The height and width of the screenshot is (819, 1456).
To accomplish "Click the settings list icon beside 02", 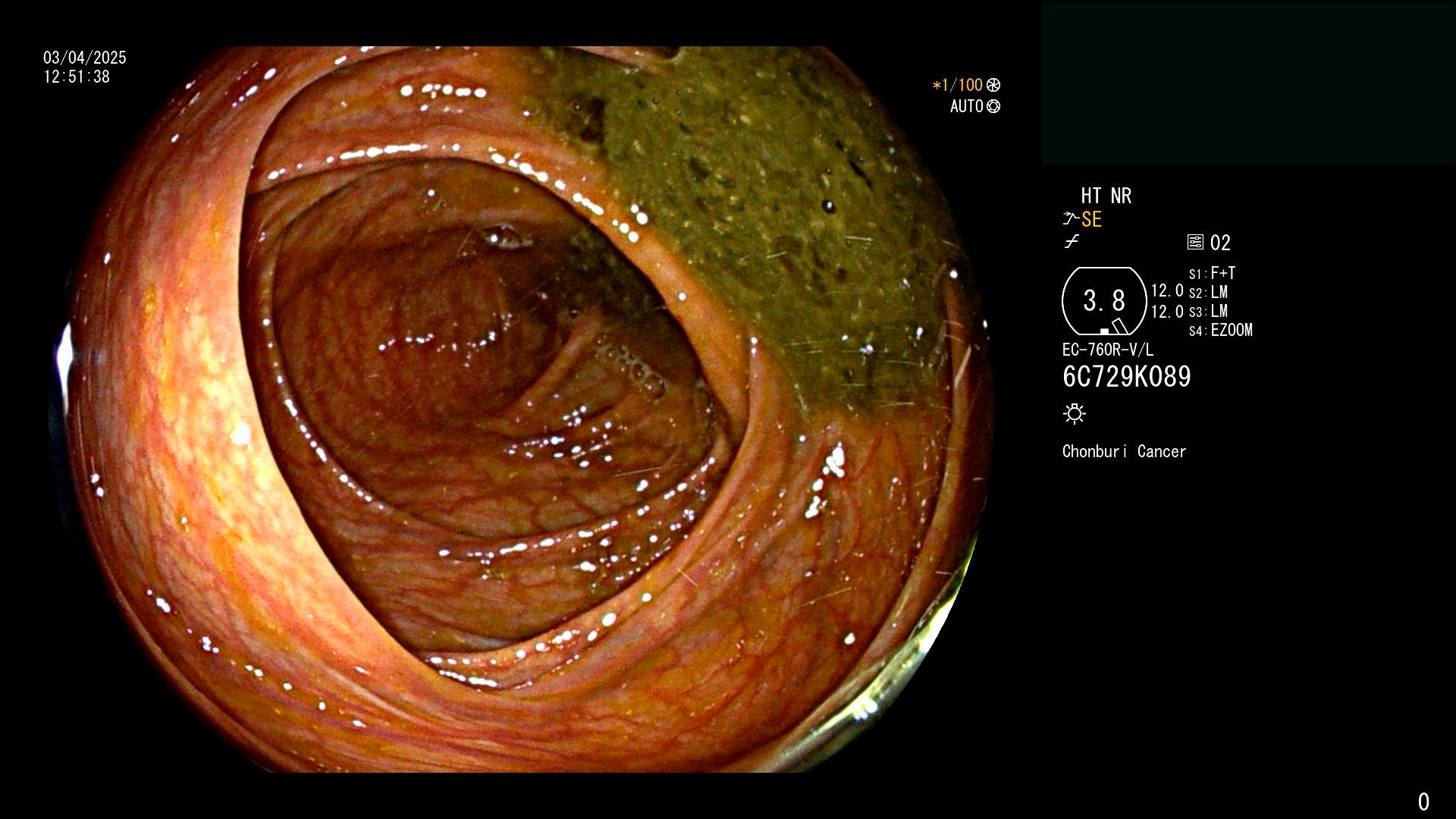I will (x=1195, y=242).
